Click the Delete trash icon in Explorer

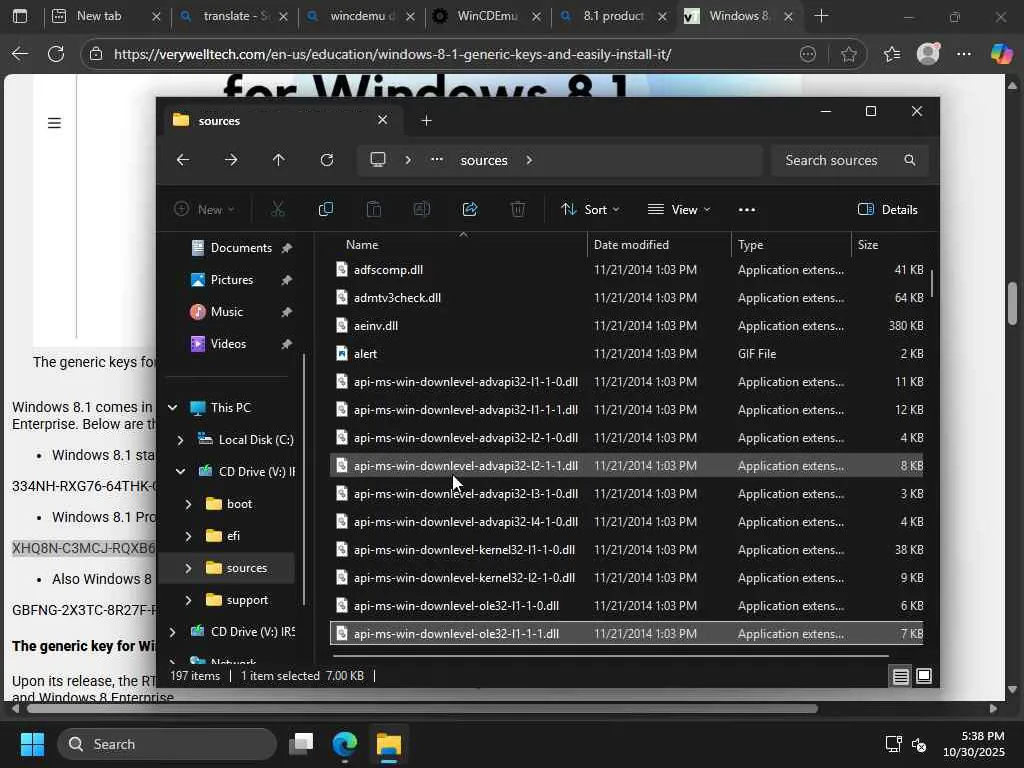point(517,209)
